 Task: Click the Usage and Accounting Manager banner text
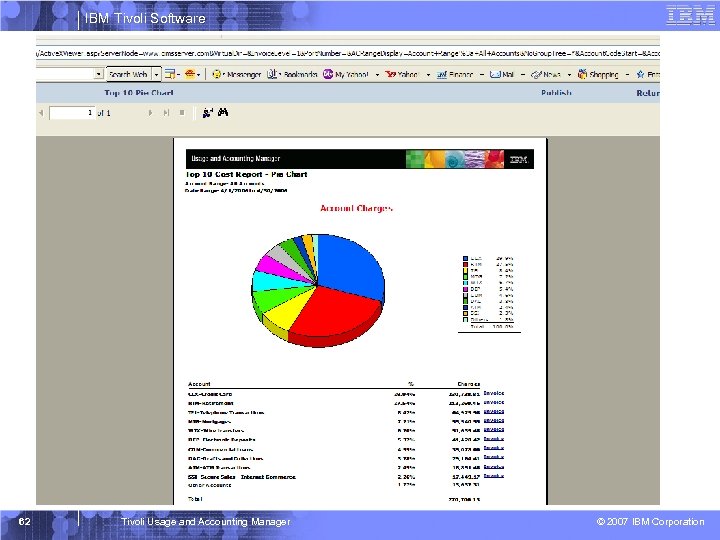(x=236, y=159)
